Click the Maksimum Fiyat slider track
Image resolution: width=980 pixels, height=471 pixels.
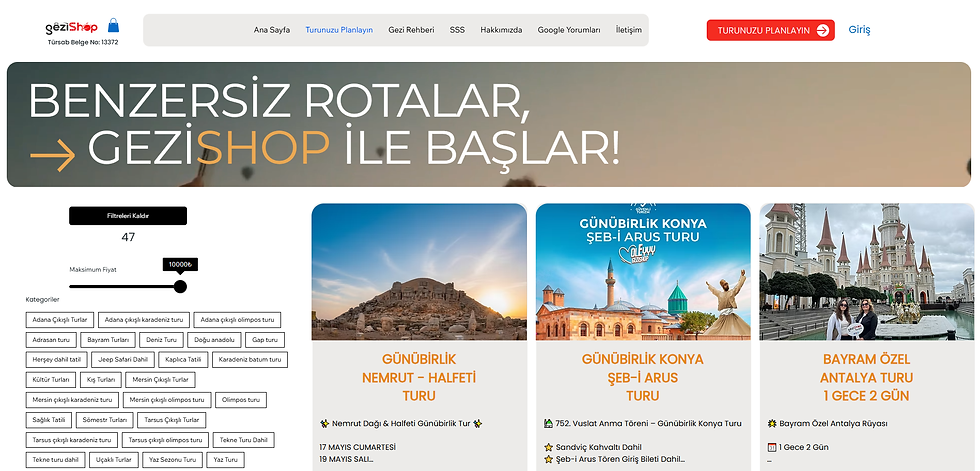point(124,287)
